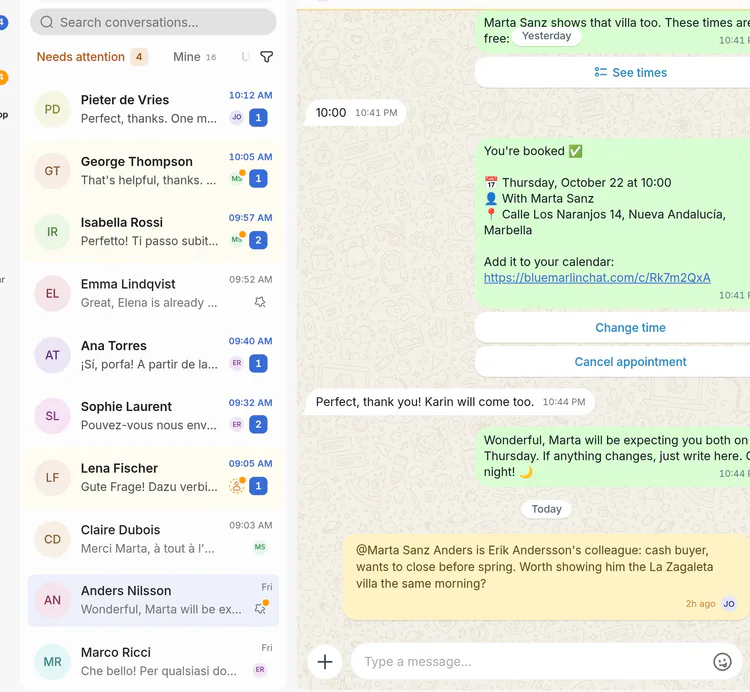Click 'Wonderful, Marta will be expecting you' reply bubble
750x692 pixels.
click(x=612, y=457)
